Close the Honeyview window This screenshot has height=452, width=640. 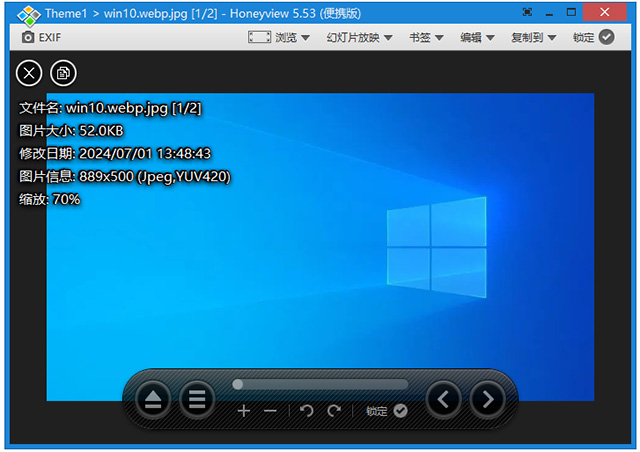604,12
